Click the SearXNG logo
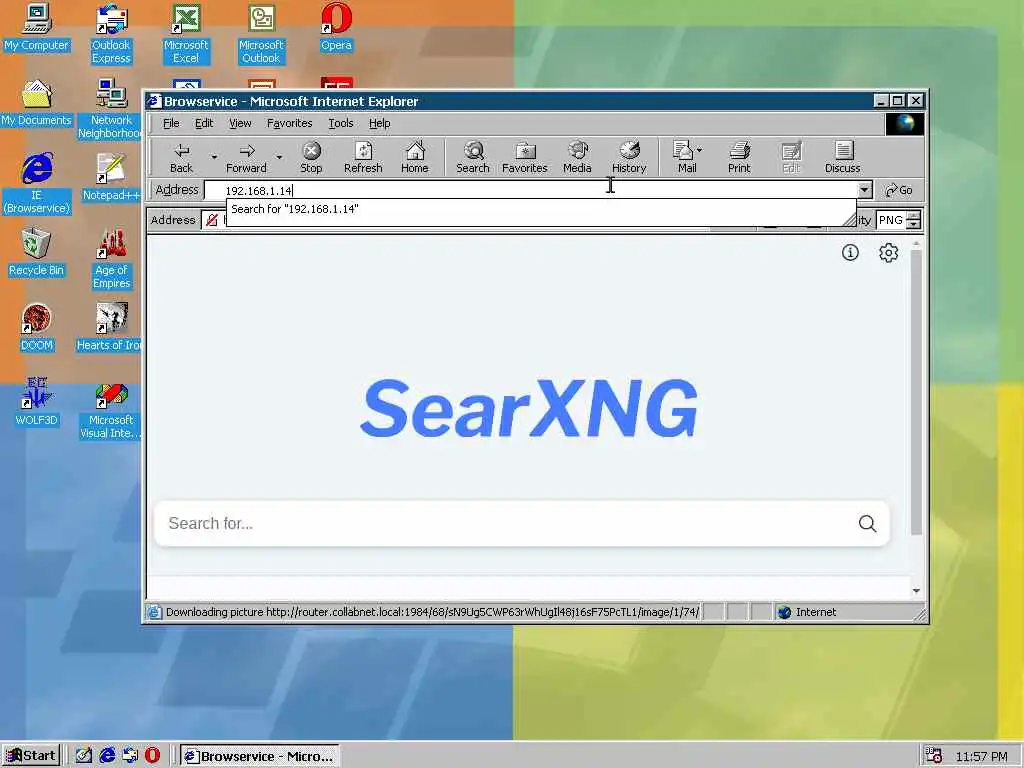This screenshot has height=768, width=1024. (529, 409)
